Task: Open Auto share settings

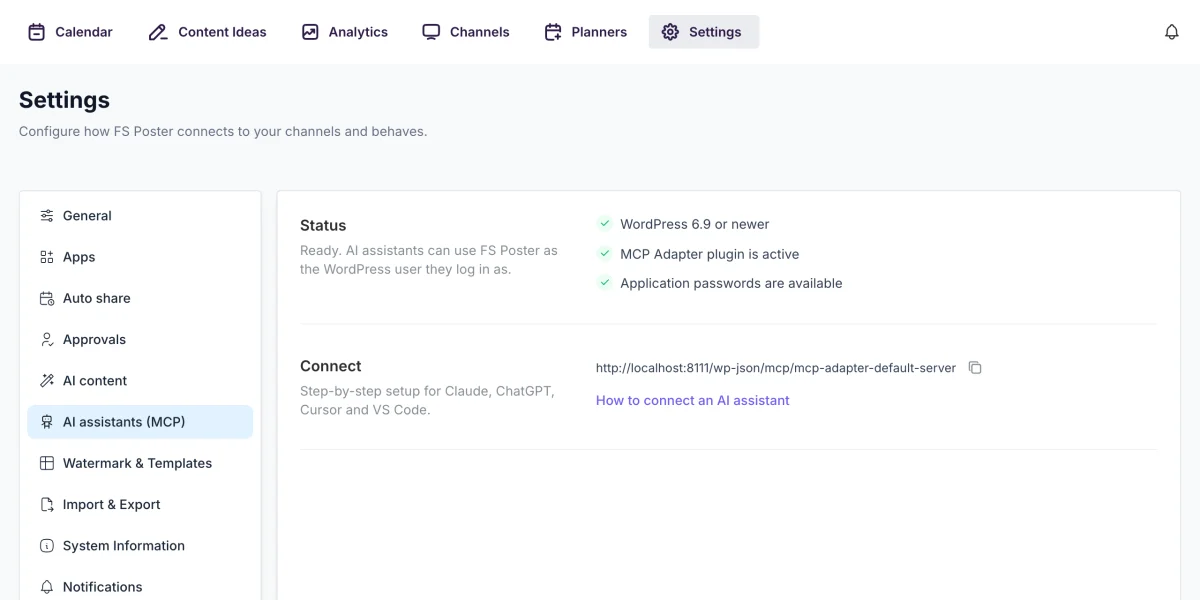Action: point(140,298)
